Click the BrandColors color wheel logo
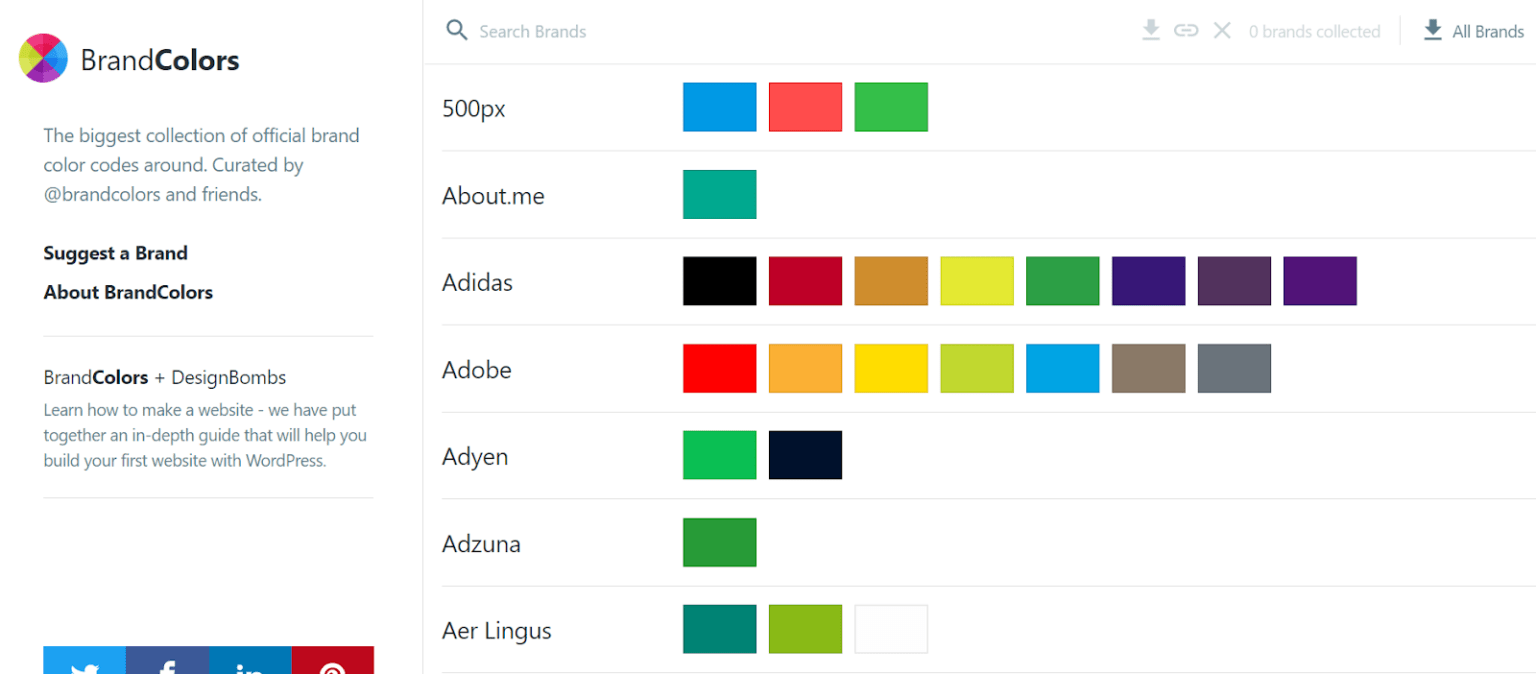The height and width of the screenshot is (674, 1536). tap(42, 57)
